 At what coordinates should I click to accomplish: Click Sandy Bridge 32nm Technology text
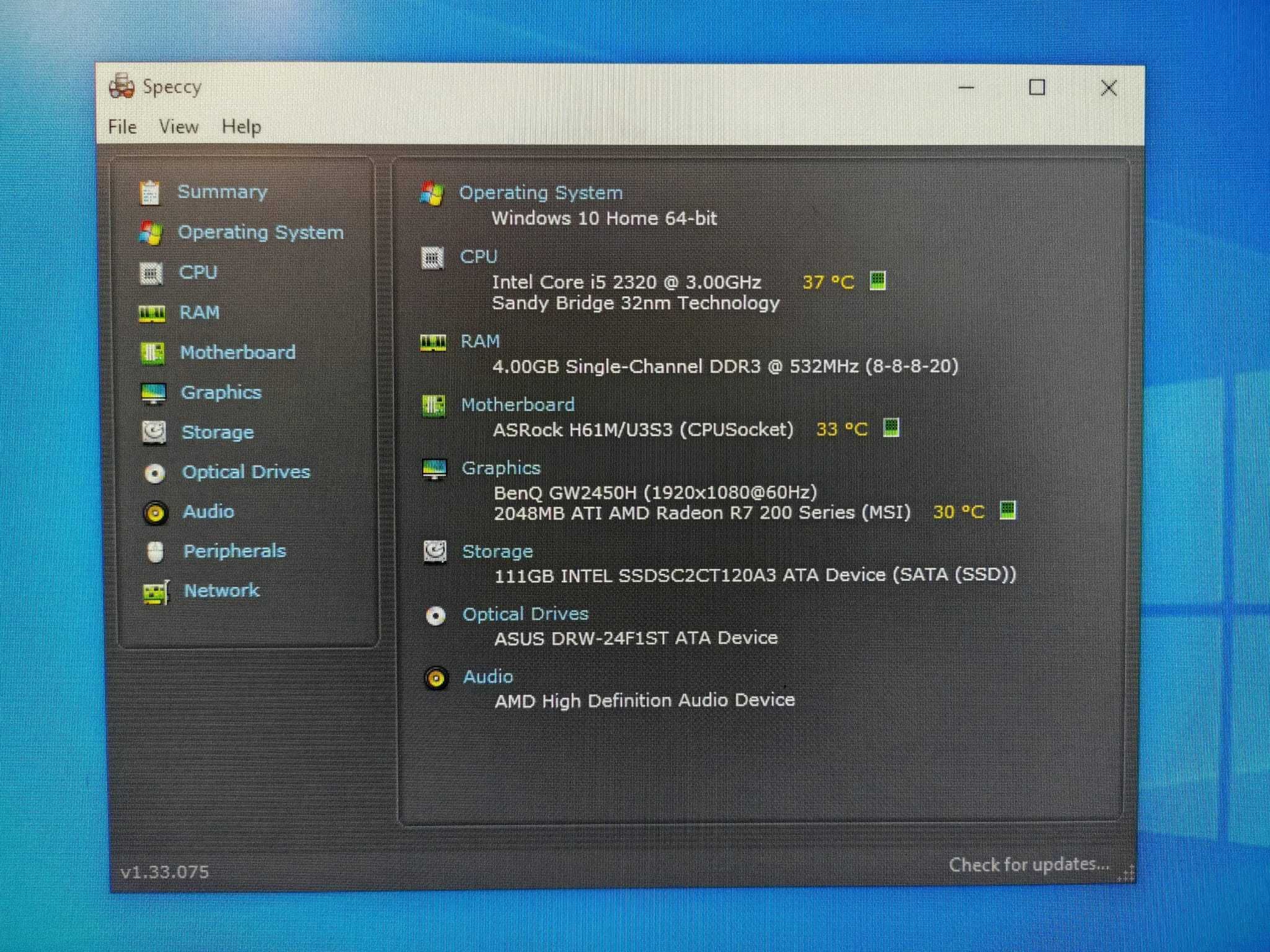[x=636, y=303]
